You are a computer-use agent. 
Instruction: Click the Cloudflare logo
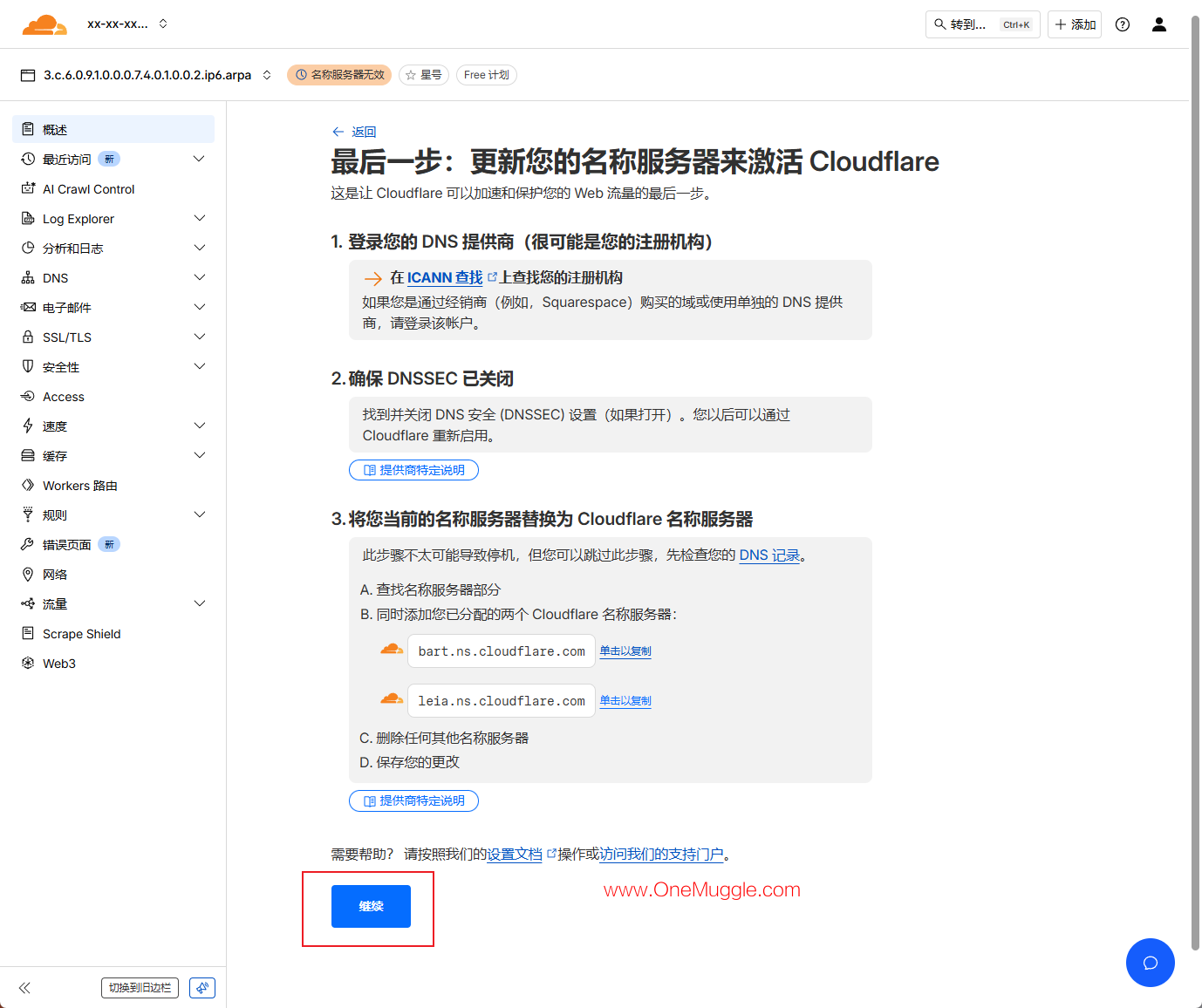[x=44, y=24]
